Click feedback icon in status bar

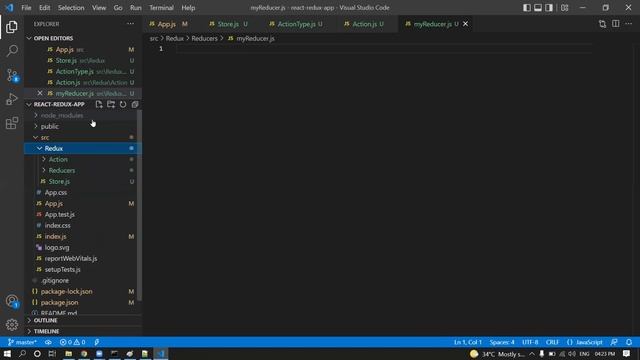click(x=614, y=342)
